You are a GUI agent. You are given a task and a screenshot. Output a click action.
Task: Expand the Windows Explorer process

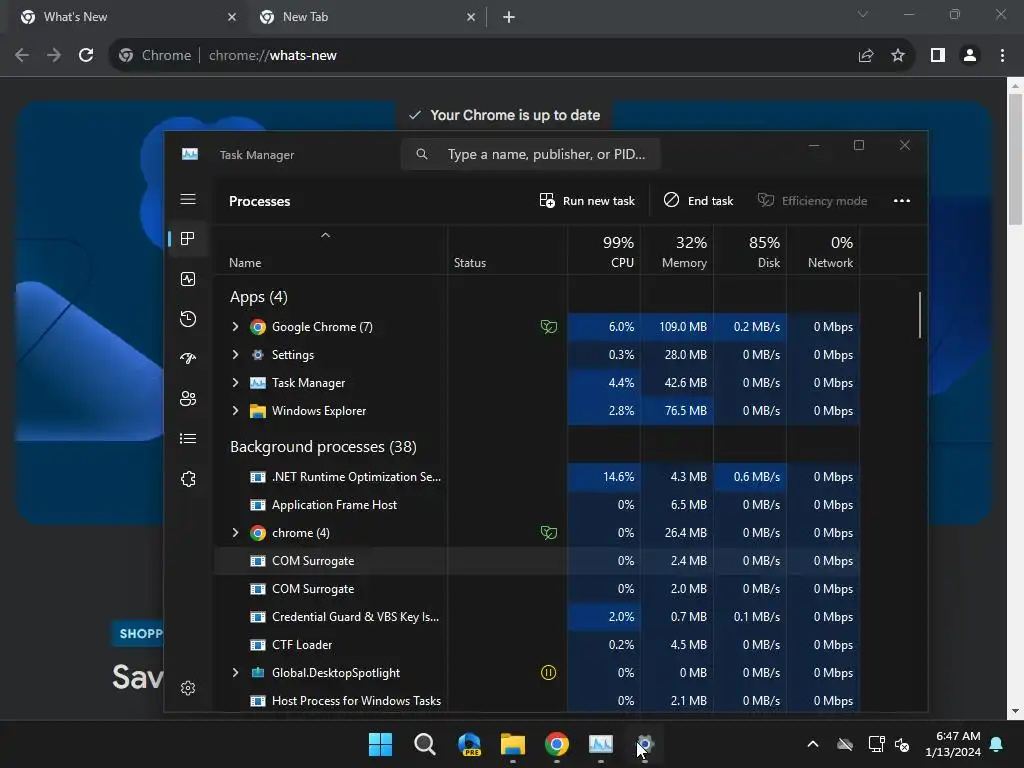pos(236,411)
